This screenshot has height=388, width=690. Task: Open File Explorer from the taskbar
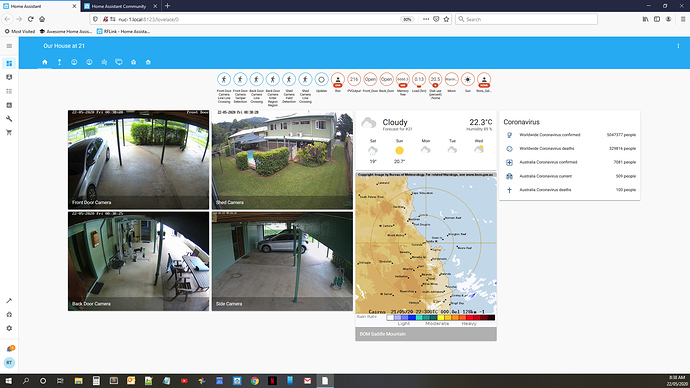point(78,381)
